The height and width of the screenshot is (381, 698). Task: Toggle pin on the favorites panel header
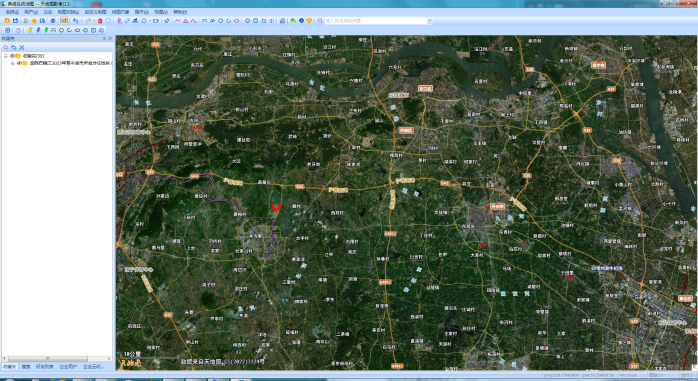click(104, 38)
